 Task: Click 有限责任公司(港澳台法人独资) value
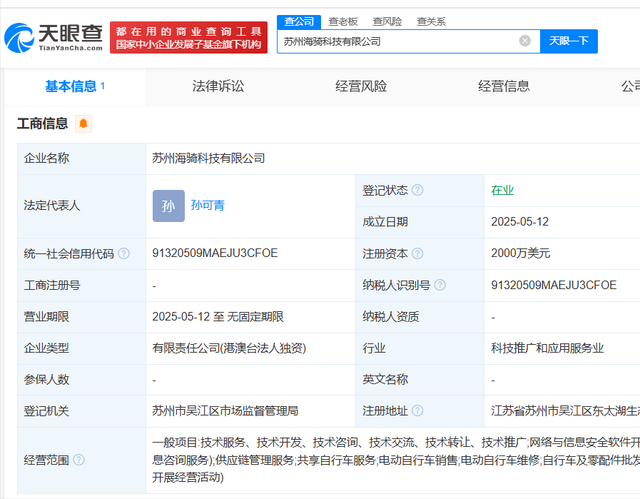pyautogui.click(x=229, y=348)
